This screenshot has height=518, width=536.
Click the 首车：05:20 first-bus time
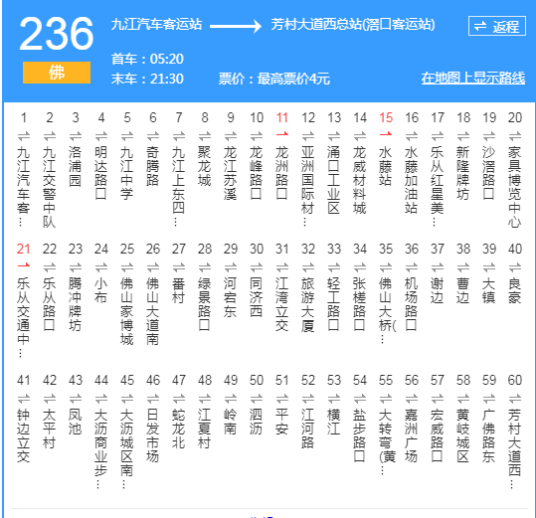point(147,59)
